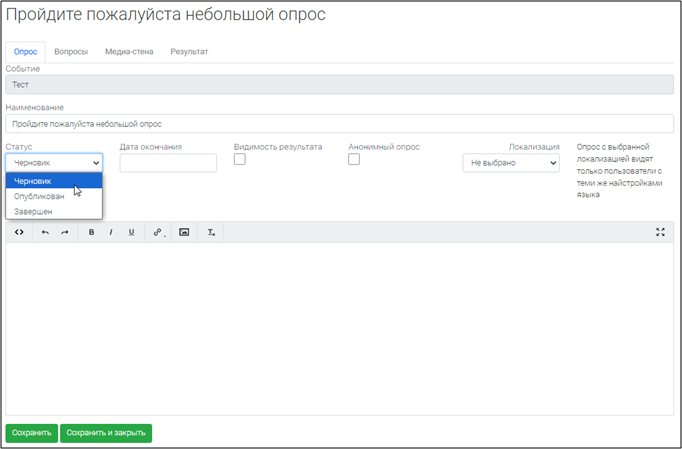Clear text formatting in editor
Image resolution: width=682 pixels, height=449 pixels.
click(x=211, y=232)
